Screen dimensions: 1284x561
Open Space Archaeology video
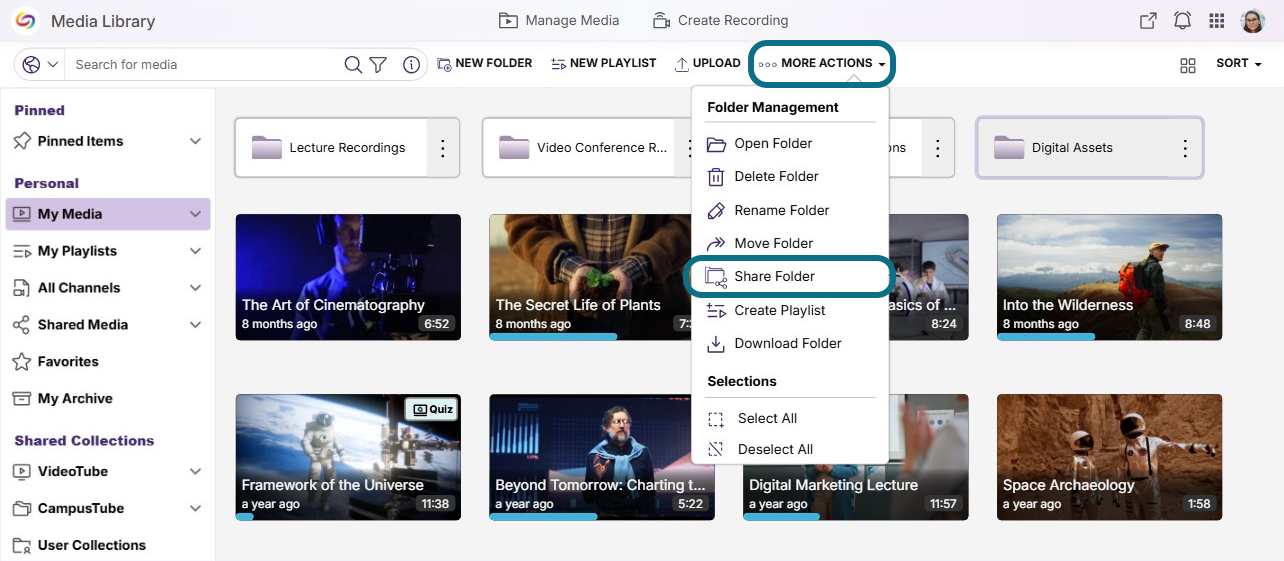click(x=1110, y=457)
